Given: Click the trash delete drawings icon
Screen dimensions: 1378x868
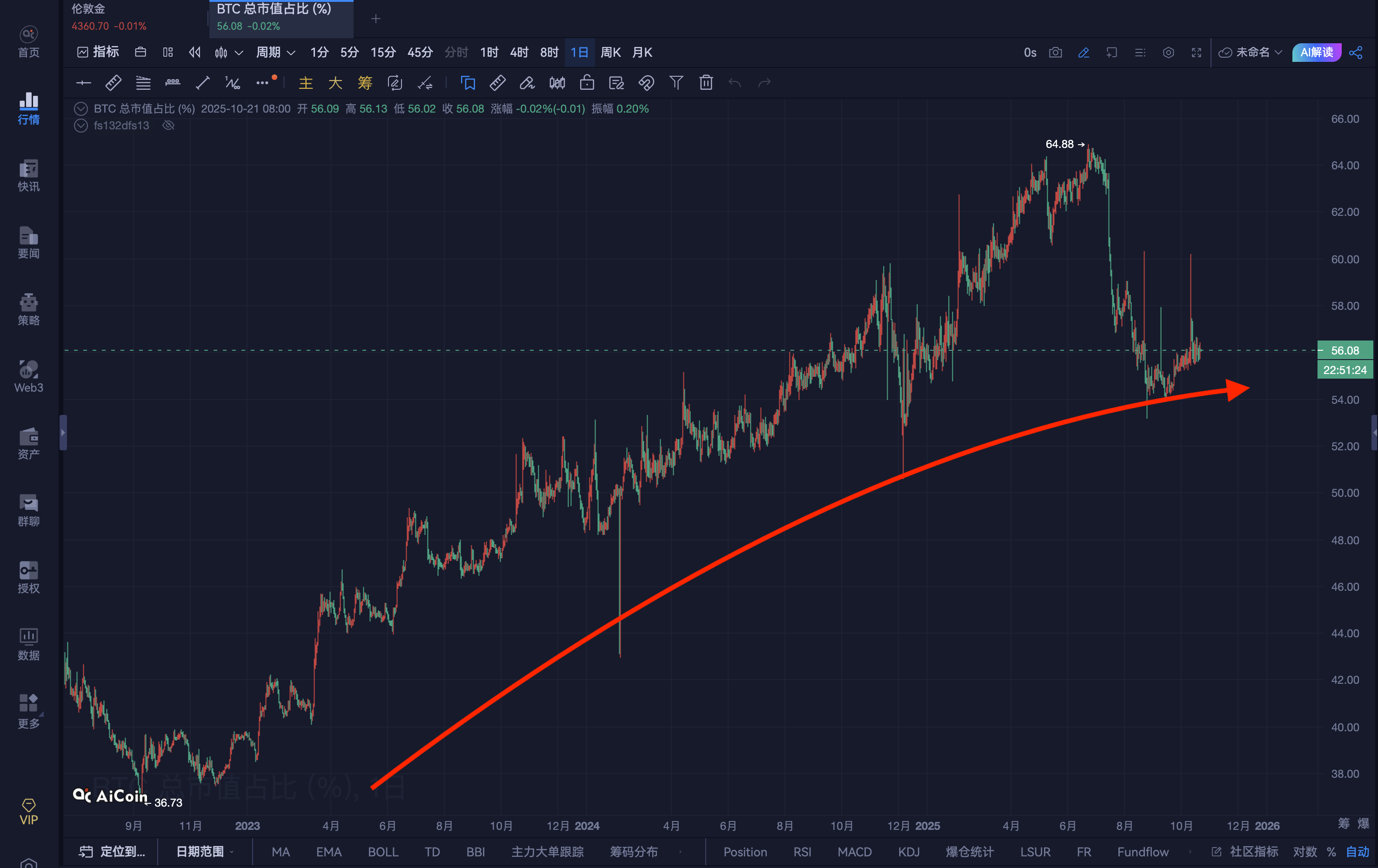Looking at the screenshot, I should pos(706,83).
